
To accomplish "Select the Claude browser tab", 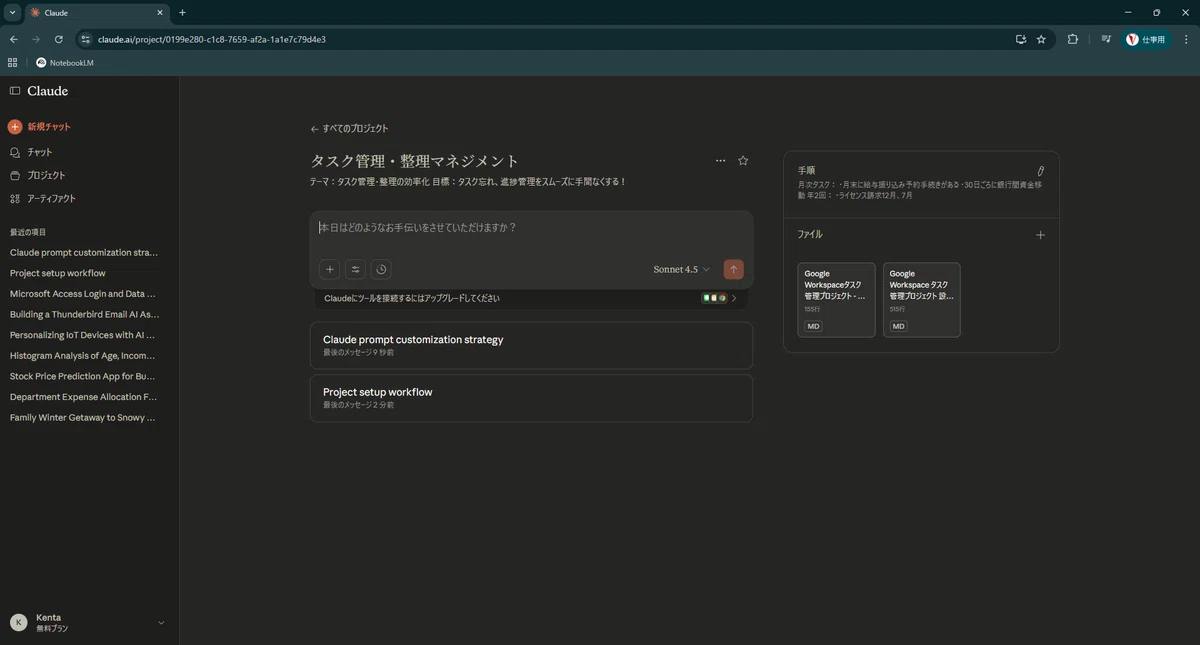I will (96, 13).
